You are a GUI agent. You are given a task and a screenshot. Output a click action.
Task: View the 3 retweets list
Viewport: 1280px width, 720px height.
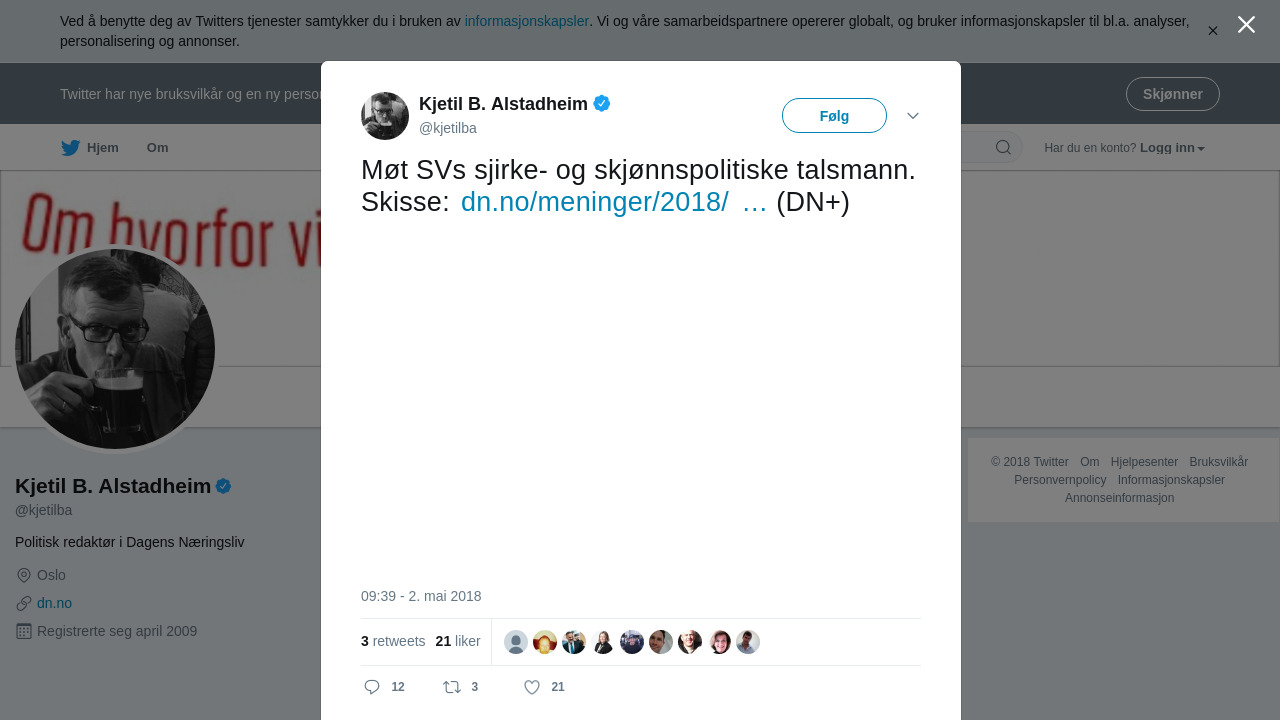pos(393,641)
